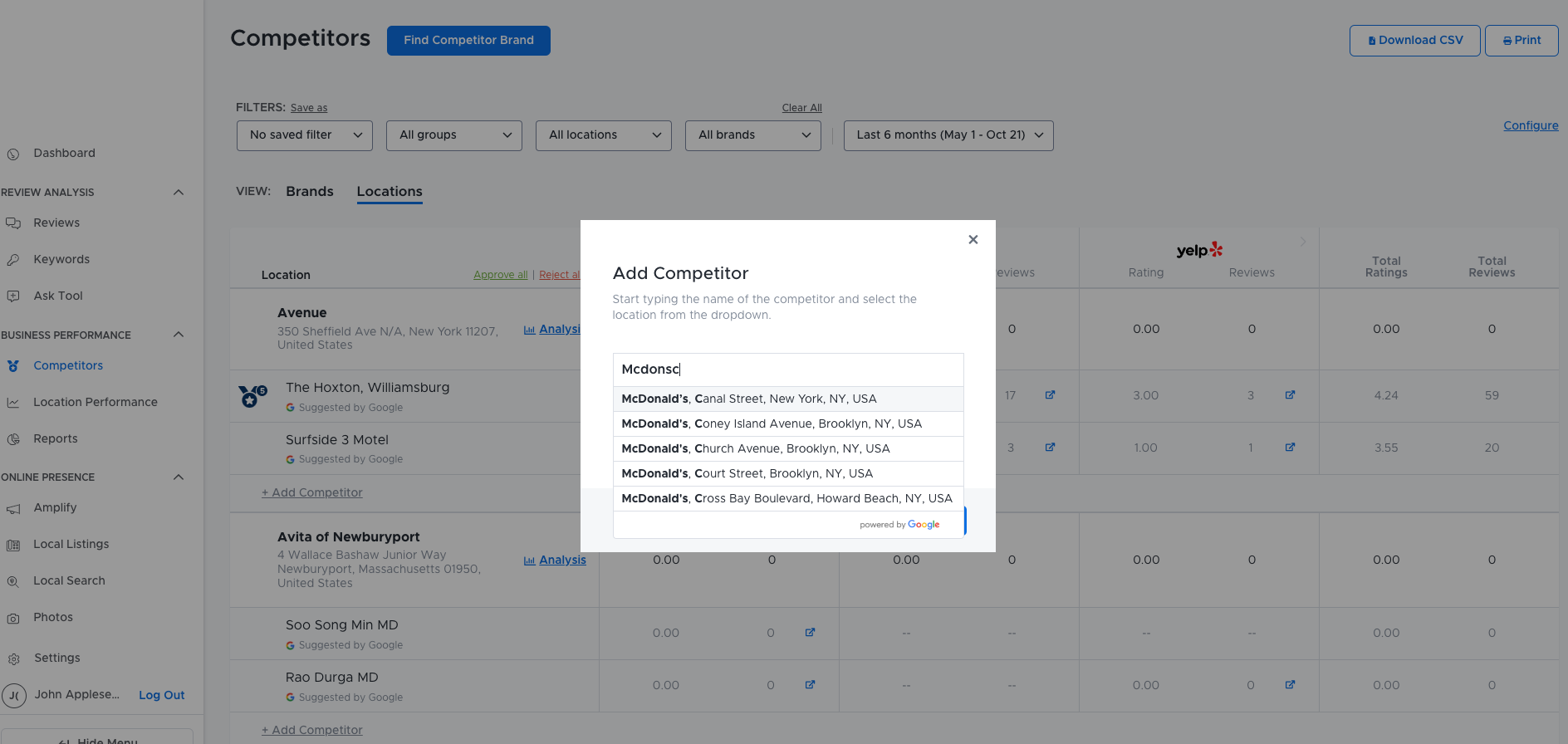1568x744 pixels.
Task: Click the Amplify megaphone icon
Action: click(13, 508)
